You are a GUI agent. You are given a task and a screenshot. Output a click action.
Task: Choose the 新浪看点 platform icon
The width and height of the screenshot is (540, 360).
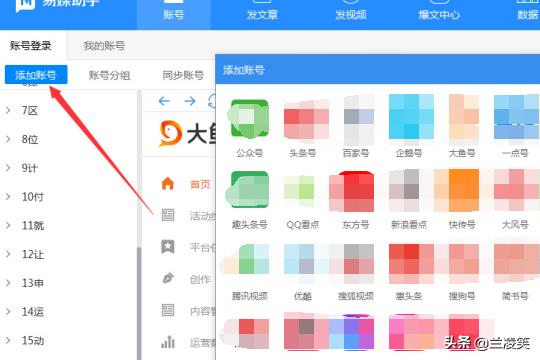coord(404,190)
